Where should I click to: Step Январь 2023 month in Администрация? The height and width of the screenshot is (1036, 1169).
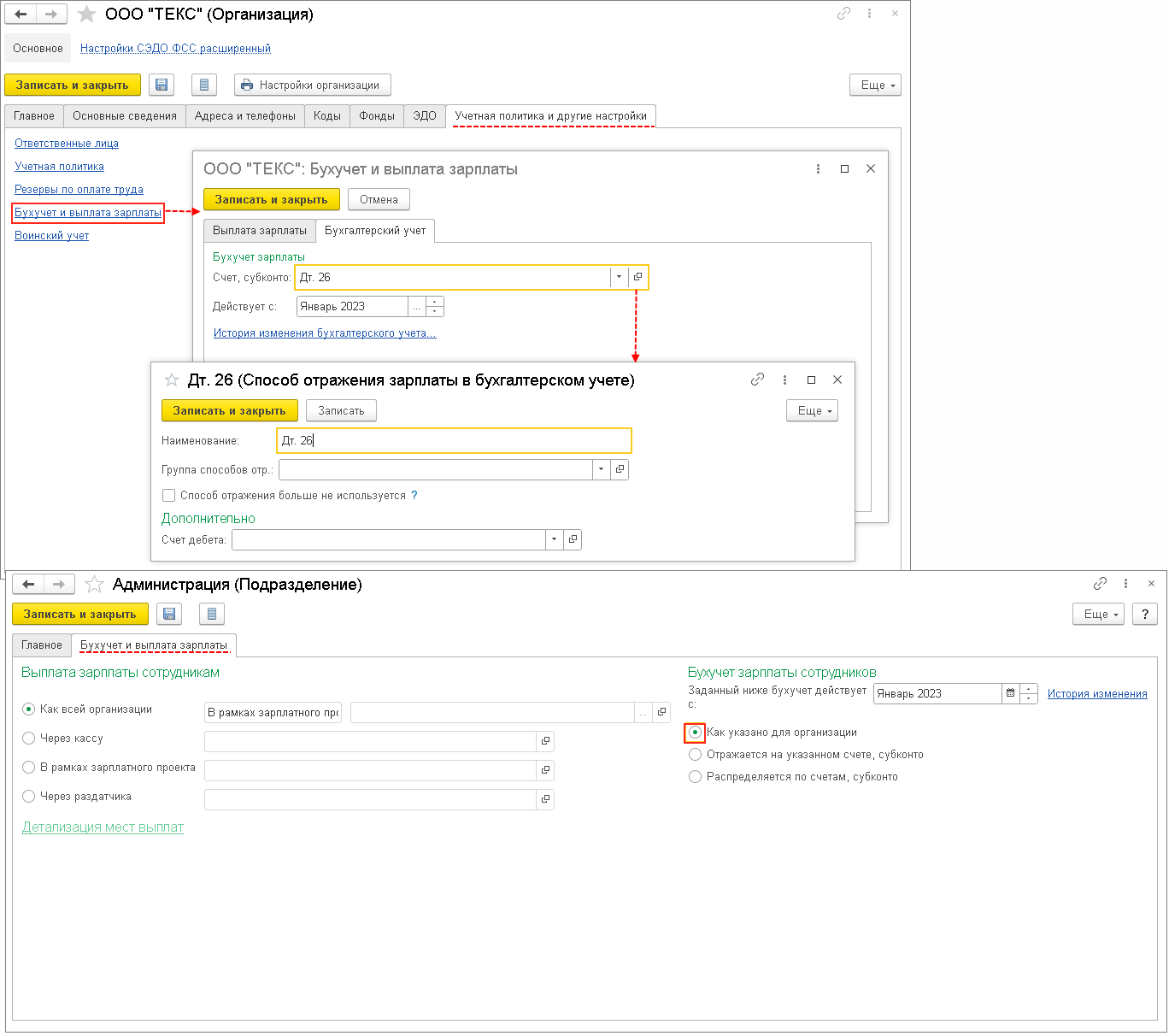click(x=1030, y=693)
